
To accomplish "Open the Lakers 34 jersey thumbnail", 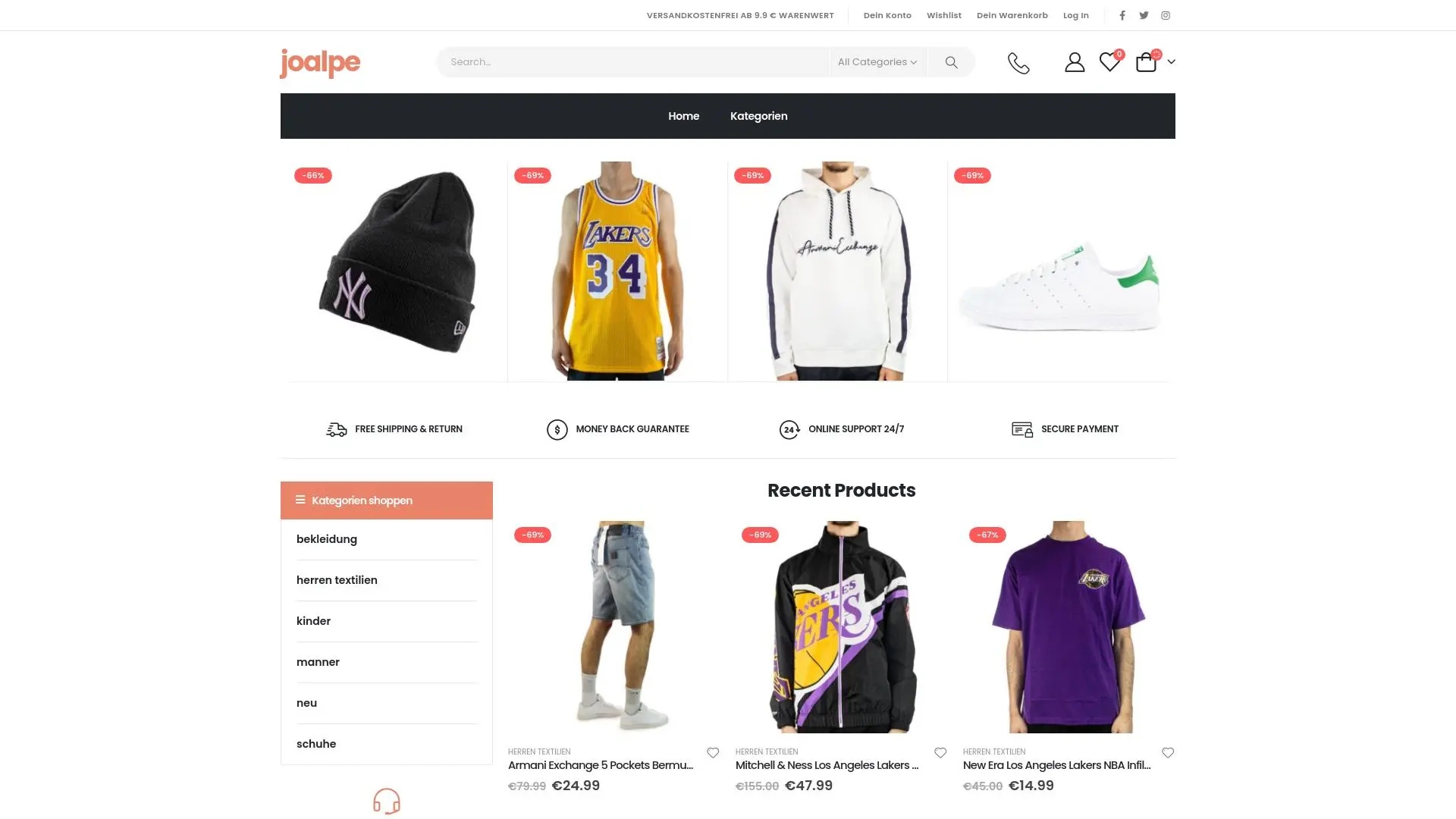I will (x=617, y=271).
